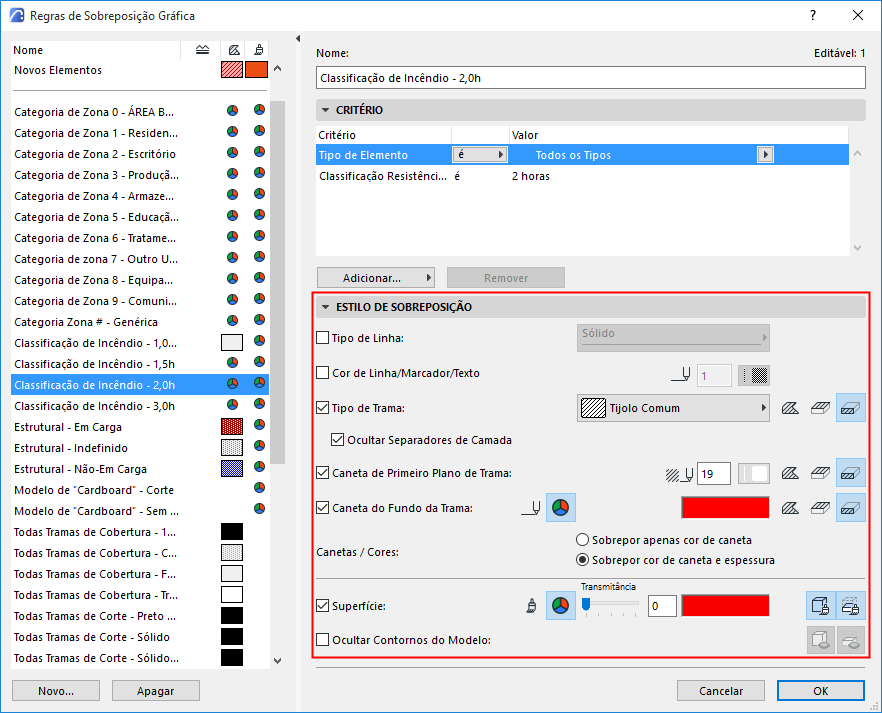Click red color swatch of Caneta do Fundo

point(725,508)
